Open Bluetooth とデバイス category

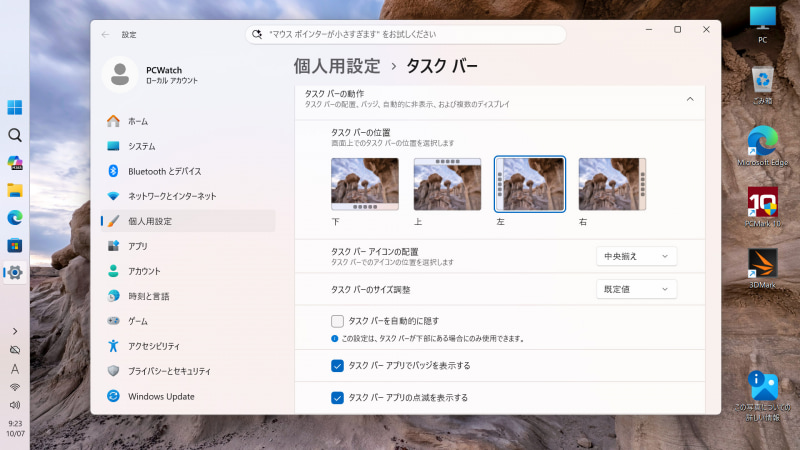tap(188, 171)
